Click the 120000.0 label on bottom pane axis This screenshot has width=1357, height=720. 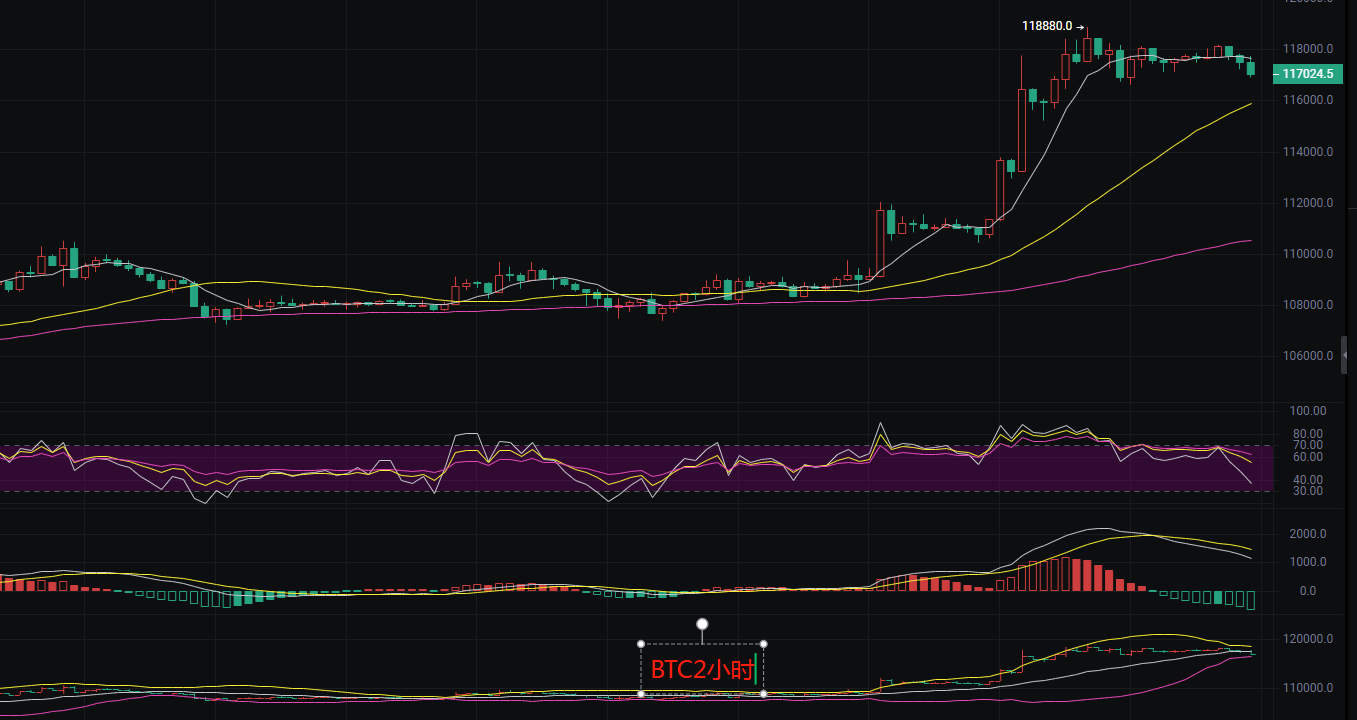1307,639
